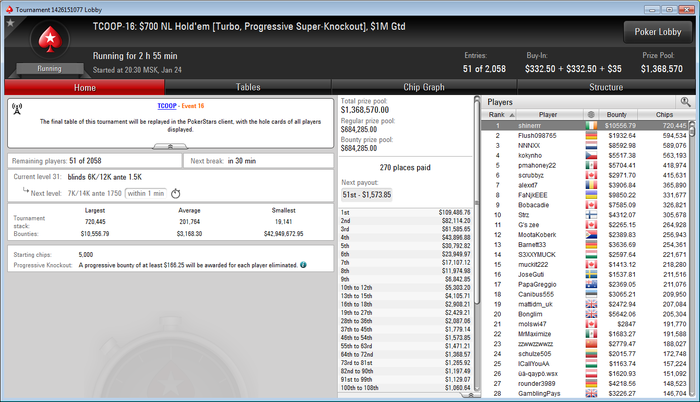Click the PokerStars red spade logo
Viewport: 700px width, 402px height.
pyautogui.click(x=50, y=40)
